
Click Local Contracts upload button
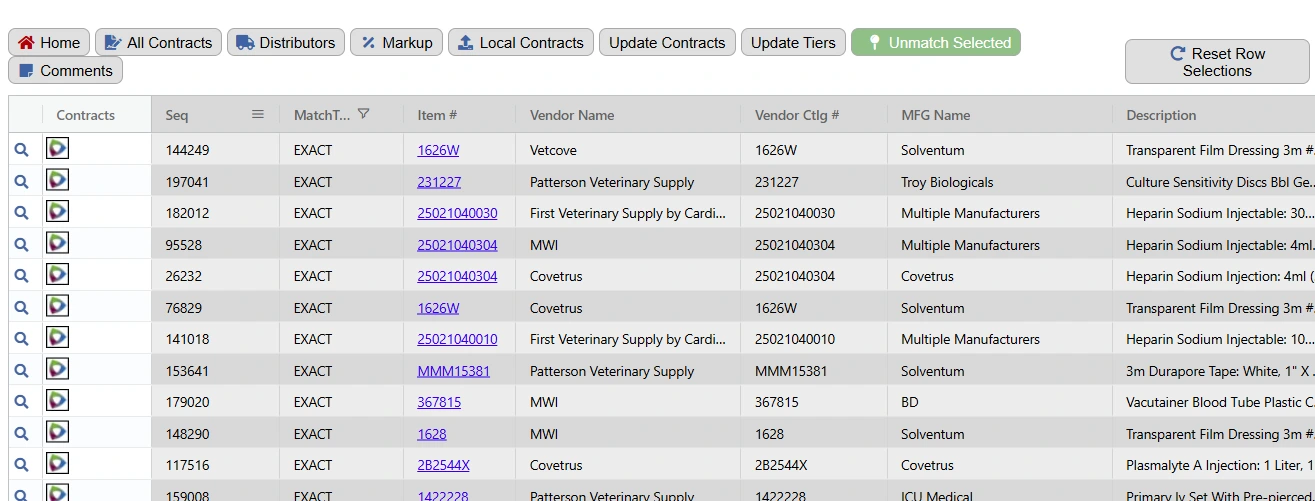(521, 42)
